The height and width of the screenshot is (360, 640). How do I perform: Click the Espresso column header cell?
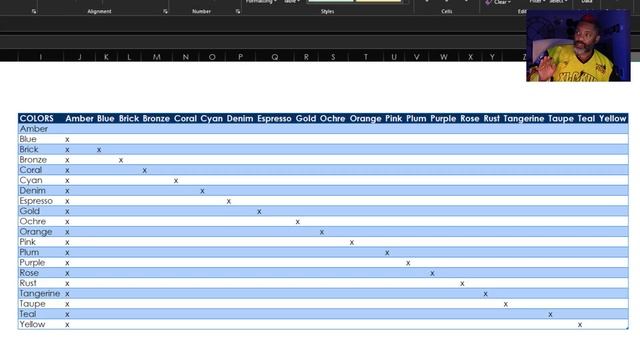(274, 118)
